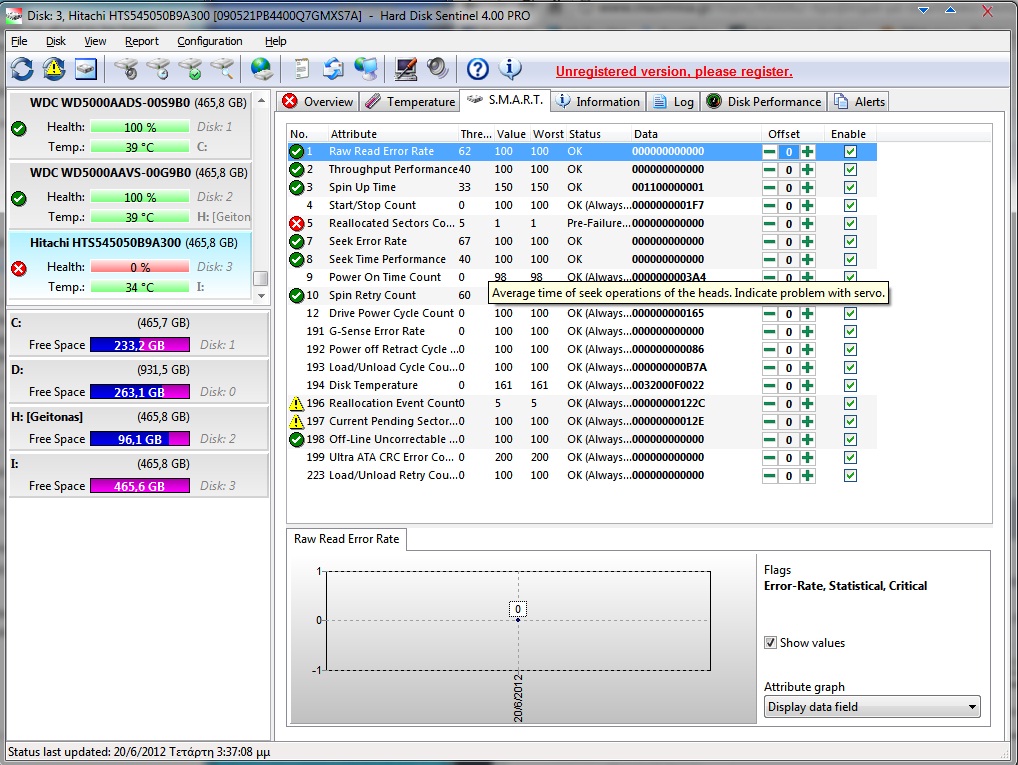This screenshot has height=765, width=1018.
Task: Uncheck Enable for Disk Temperature
Action: click(x=850, y=385)
